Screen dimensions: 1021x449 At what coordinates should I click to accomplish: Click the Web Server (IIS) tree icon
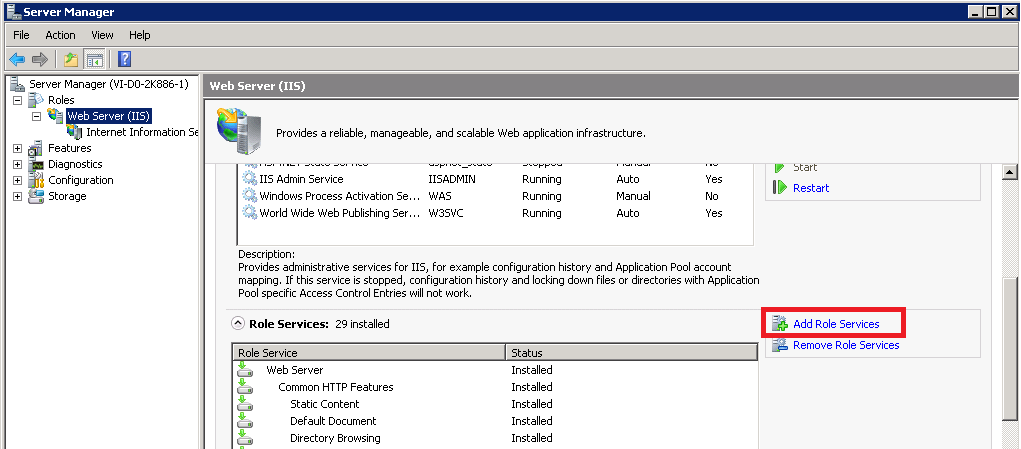(55, 116)
